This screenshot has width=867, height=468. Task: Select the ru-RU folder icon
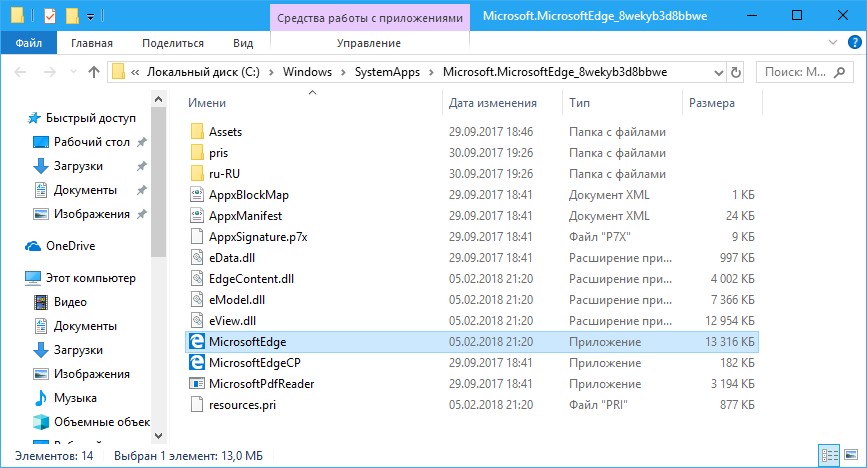point(197,174)
